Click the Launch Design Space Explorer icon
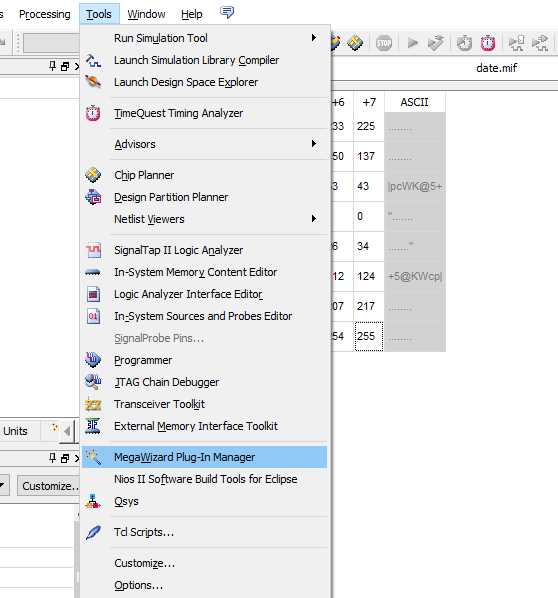Viewport: 558px width, 598px height. pos(93,82)
